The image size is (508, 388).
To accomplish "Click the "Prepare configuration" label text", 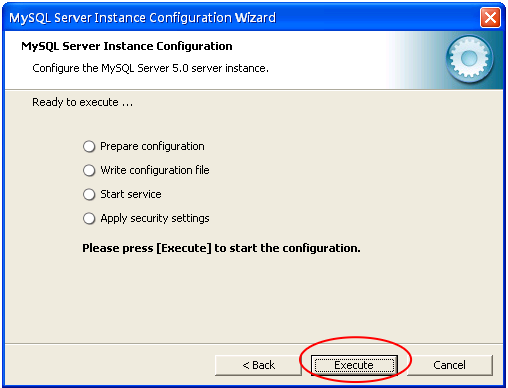I will [152, 146].
